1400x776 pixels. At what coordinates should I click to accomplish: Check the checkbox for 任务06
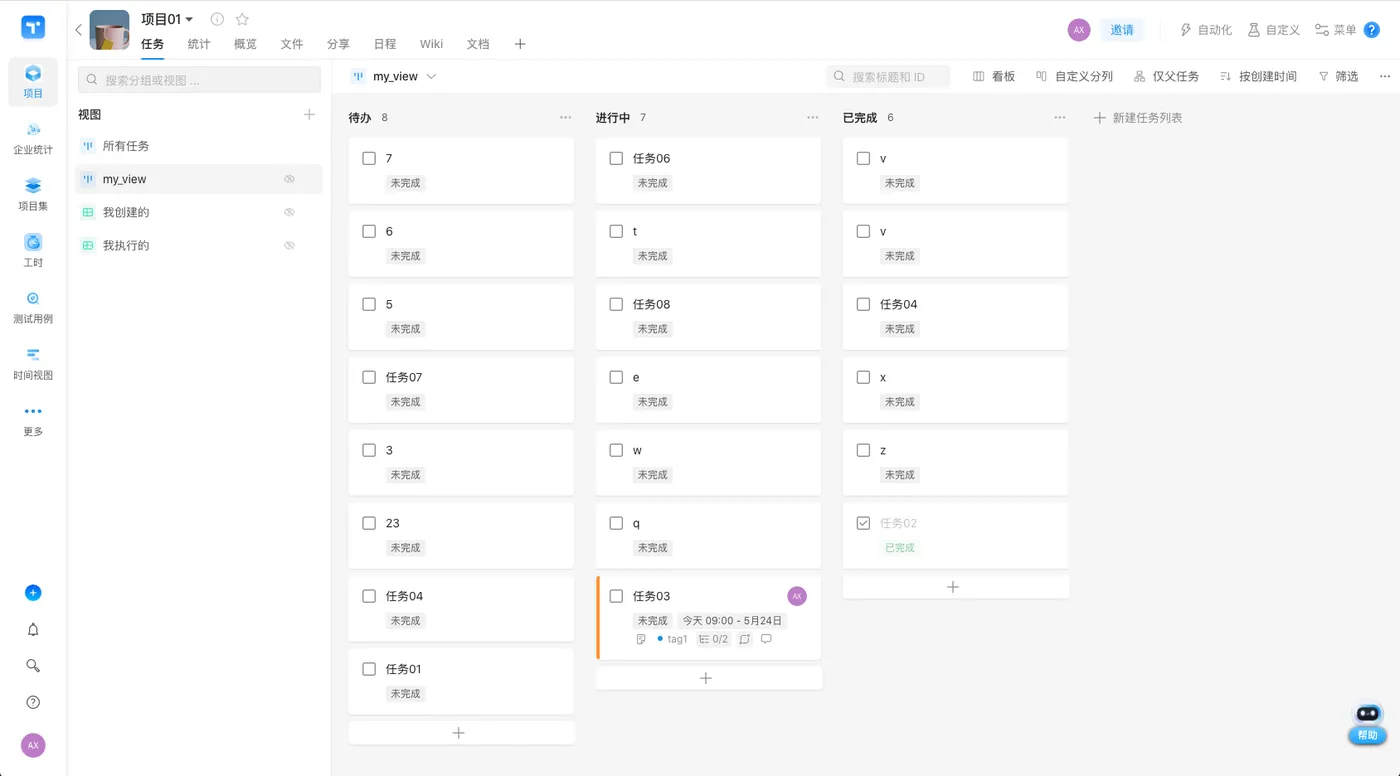616,158
